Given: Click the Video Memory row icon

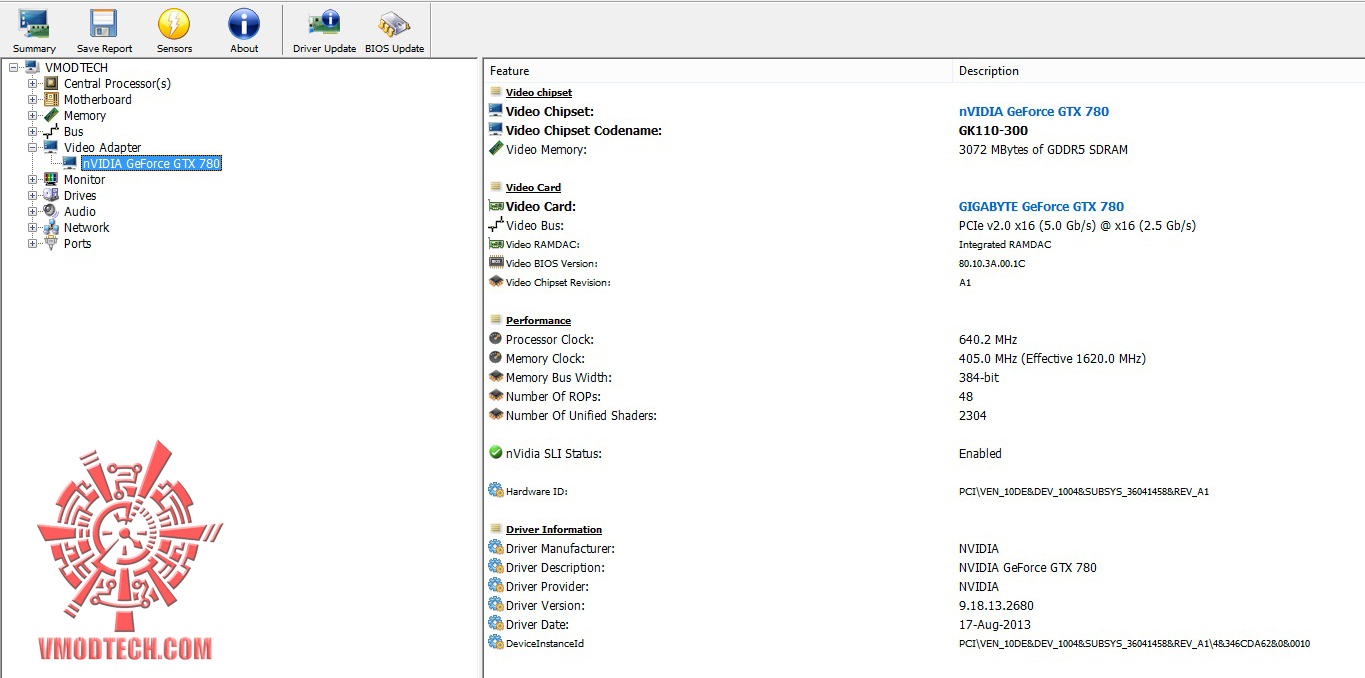Looking at the screenshot, I should 495,149.
